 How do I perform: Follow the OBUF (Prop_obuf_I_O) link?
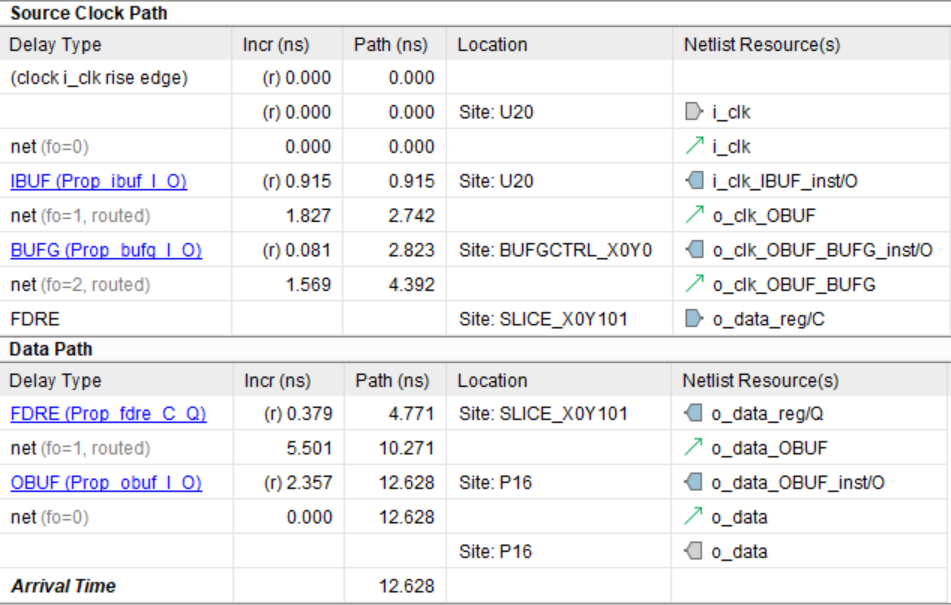pos(106,483)
